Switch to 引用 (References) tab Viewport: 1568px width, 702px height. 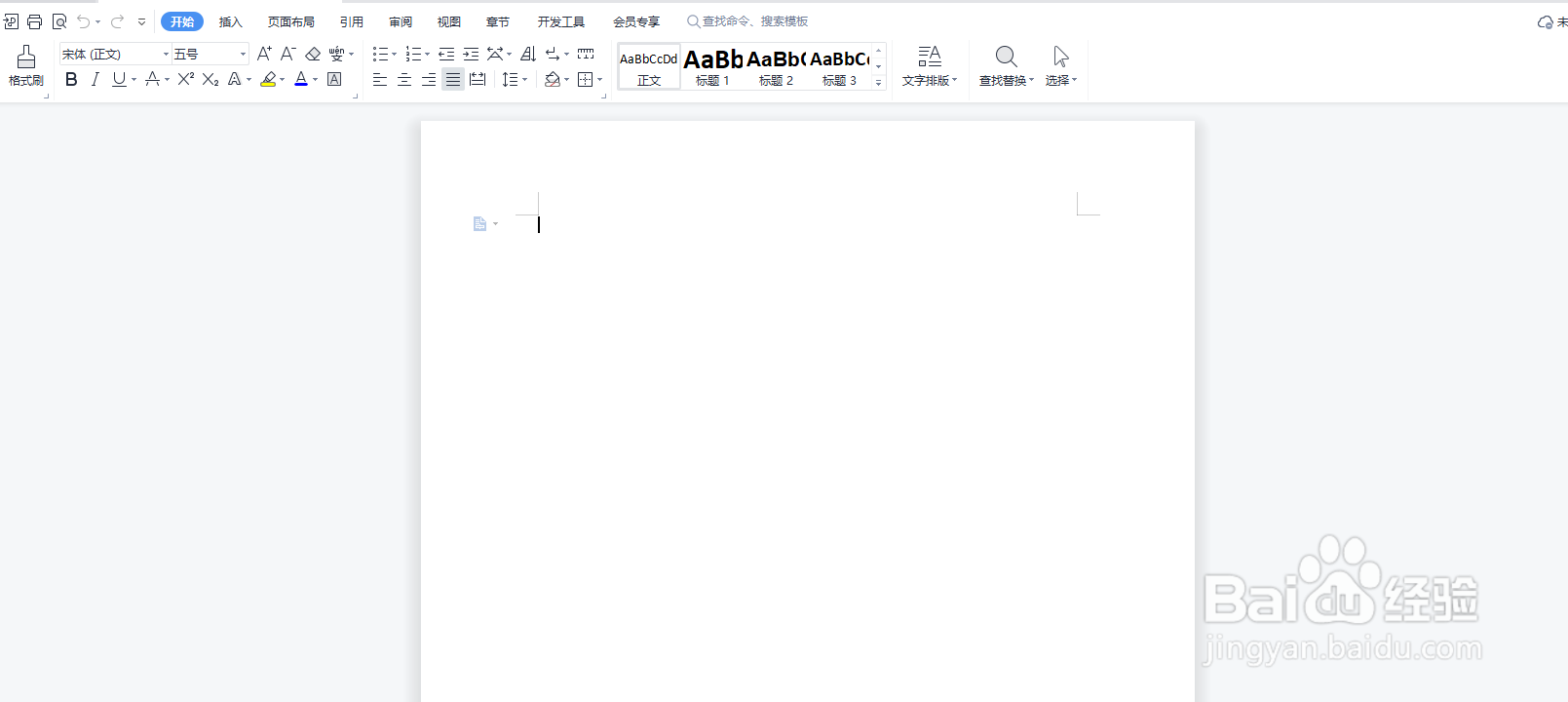(352, 21)
